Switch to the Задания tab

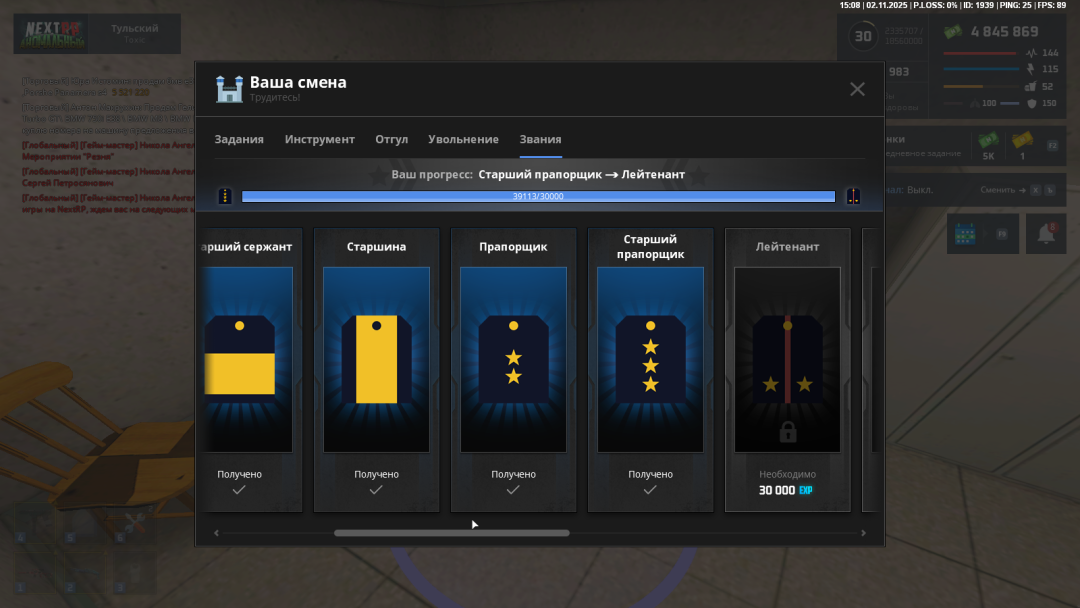(239, 139)
